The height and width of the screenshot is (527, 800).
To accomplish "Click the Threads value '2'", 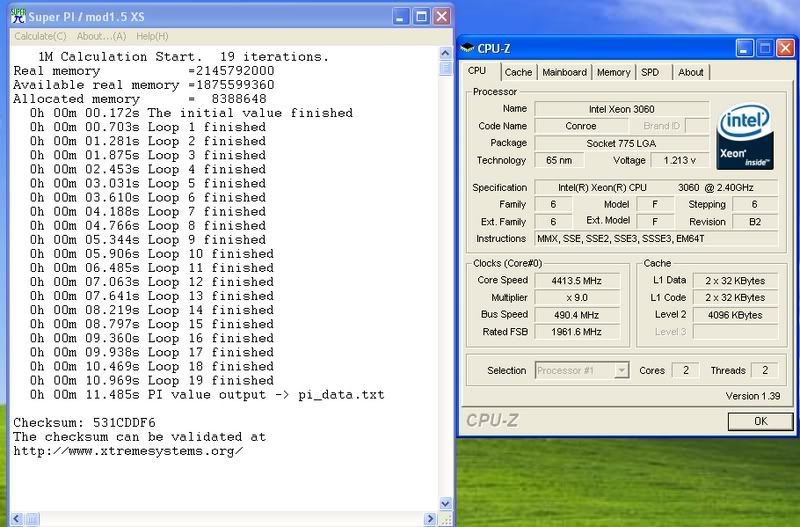I will [x=765, y=370].
